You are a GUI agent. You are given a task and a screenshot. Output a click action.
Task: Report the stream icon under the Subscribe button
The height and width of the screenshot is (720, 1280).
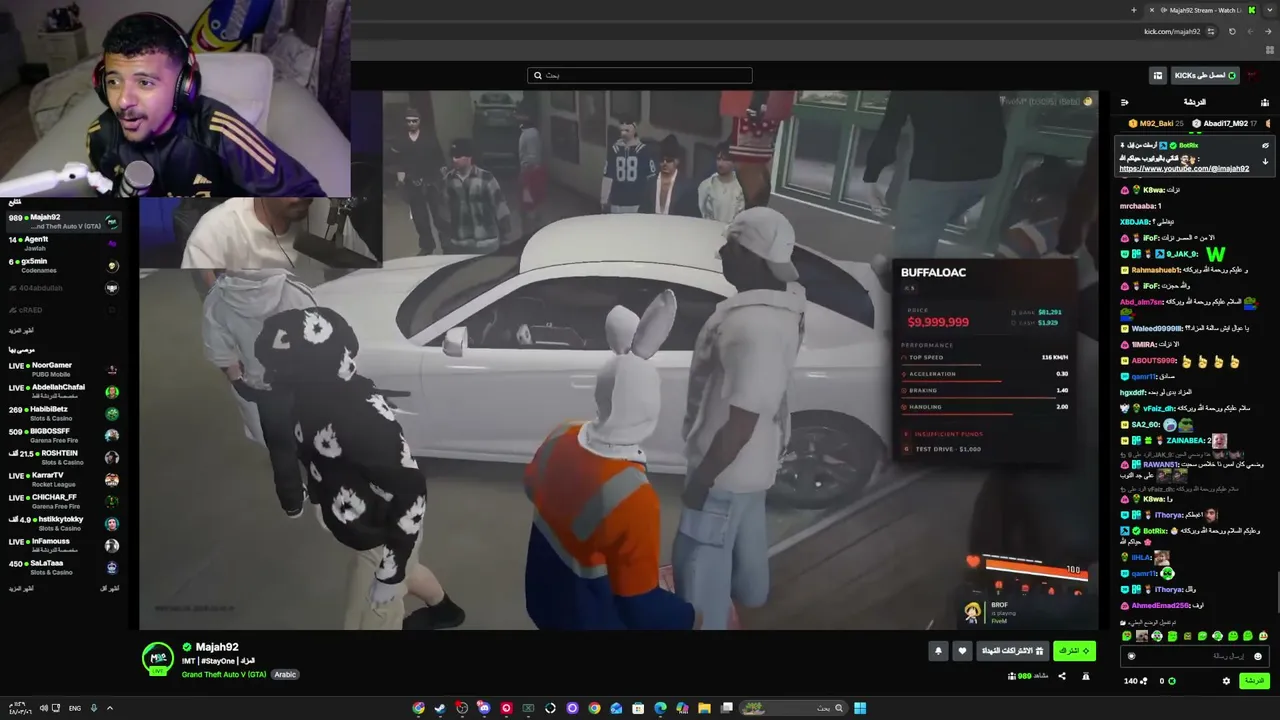click(1086, 676)
